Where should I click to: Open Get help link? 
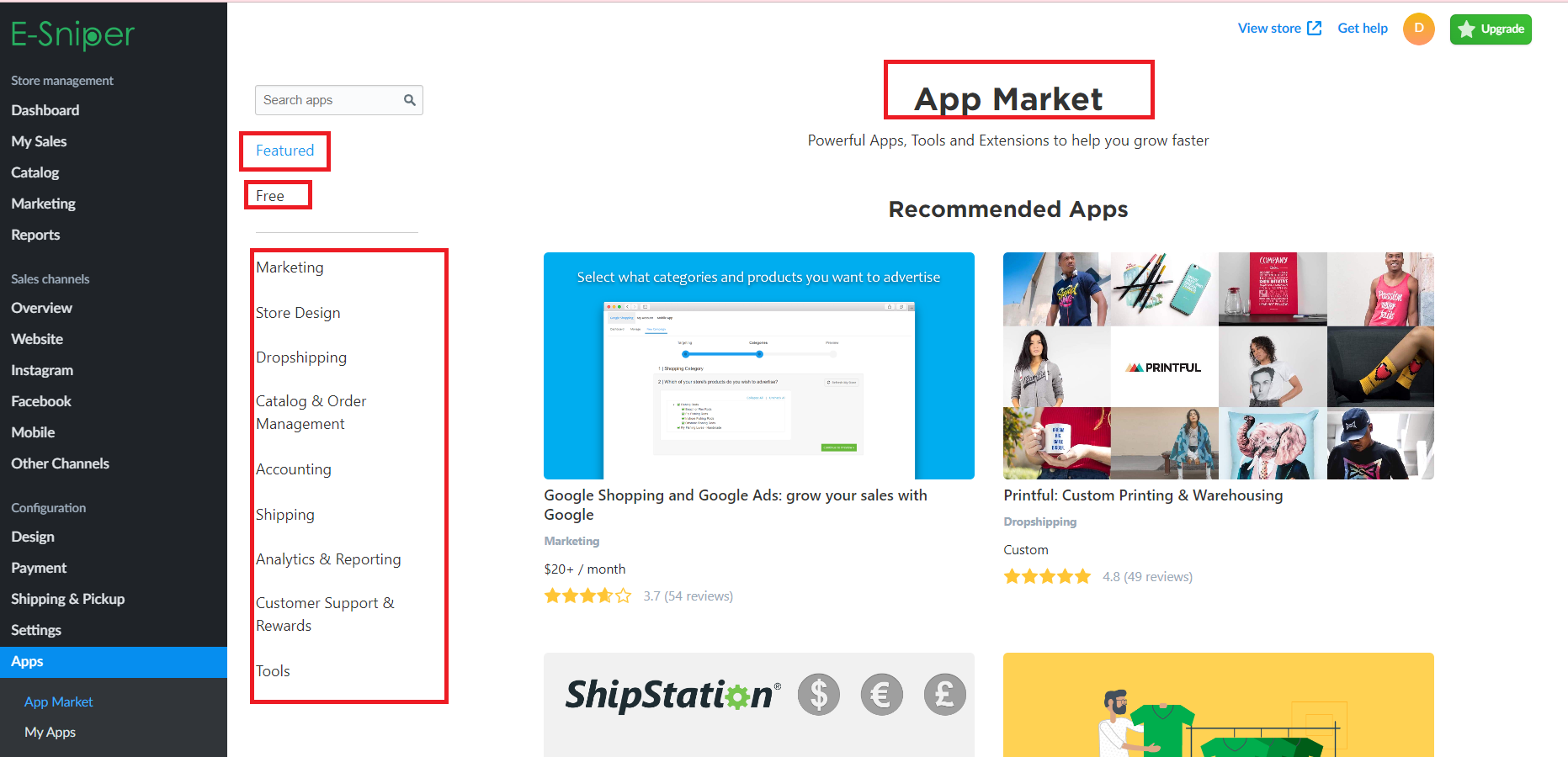click(x=1363, y=29)
